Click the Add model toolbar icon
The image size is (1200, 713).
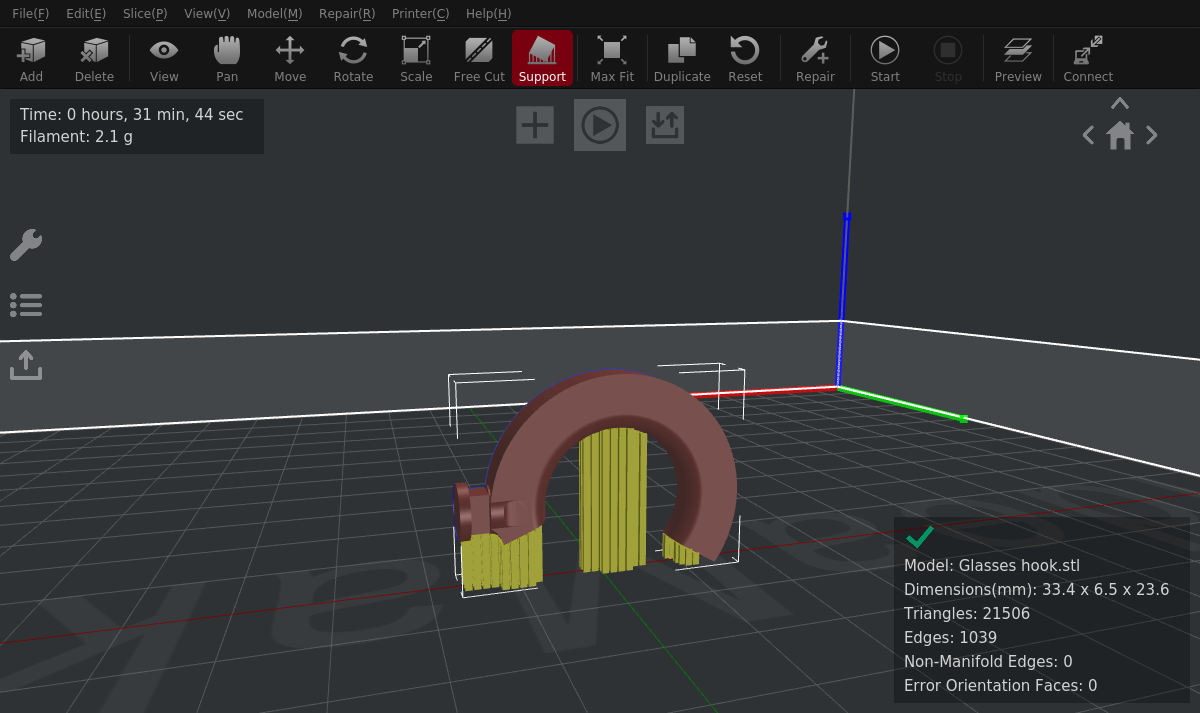[31, 58]
